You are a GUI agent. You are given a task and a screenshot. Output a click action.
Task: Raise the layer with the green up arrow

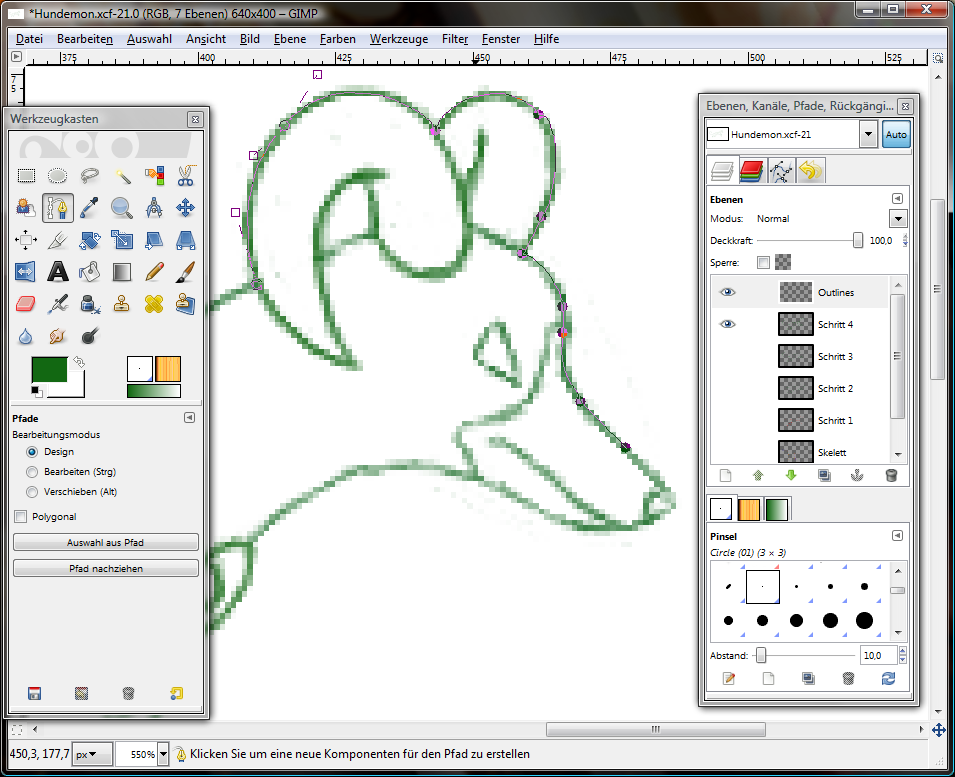(x=758, y=476)
